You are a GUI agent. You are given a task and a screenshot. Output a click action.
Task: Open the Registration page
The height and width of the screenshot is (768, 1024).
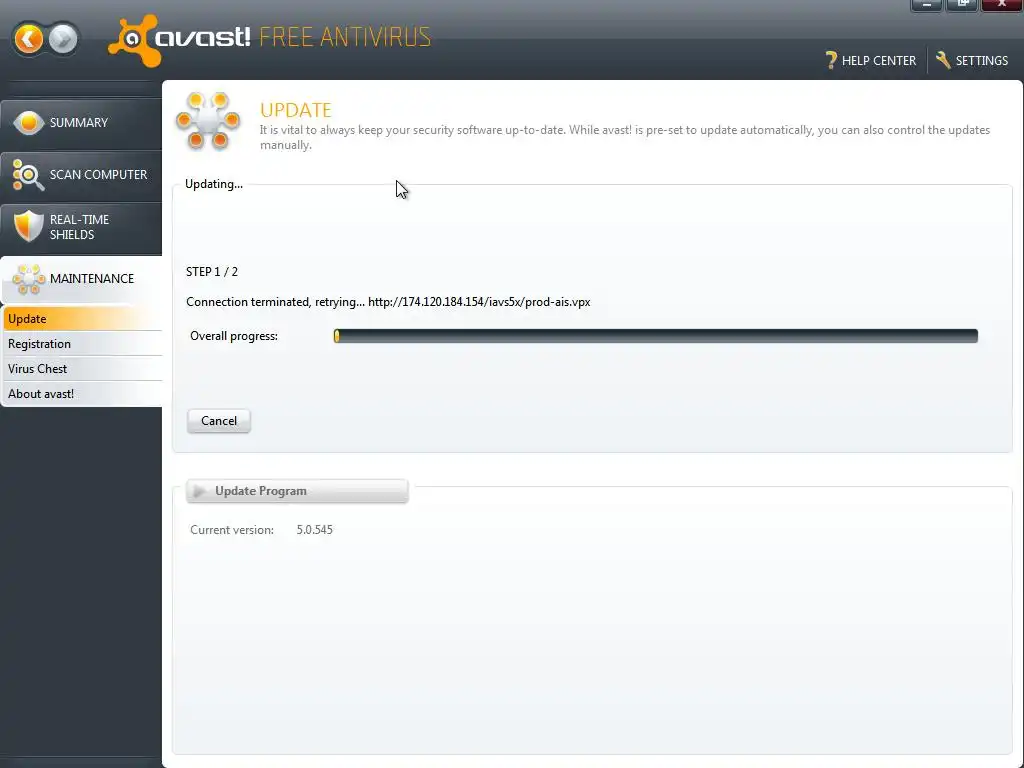pos(82,344)
